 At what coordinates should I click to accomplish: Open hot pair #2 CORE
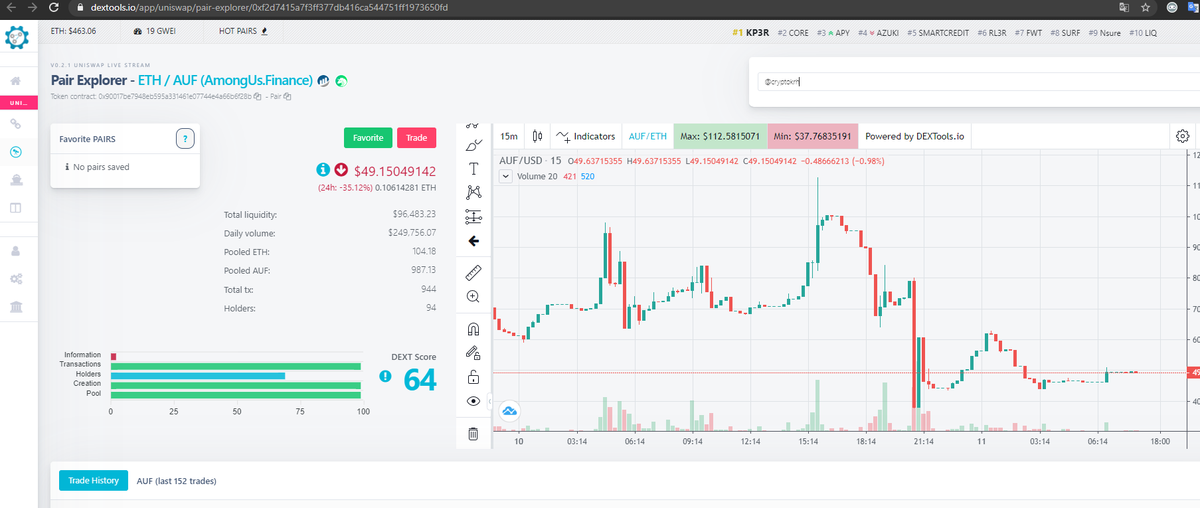click(x=793, y=32)
